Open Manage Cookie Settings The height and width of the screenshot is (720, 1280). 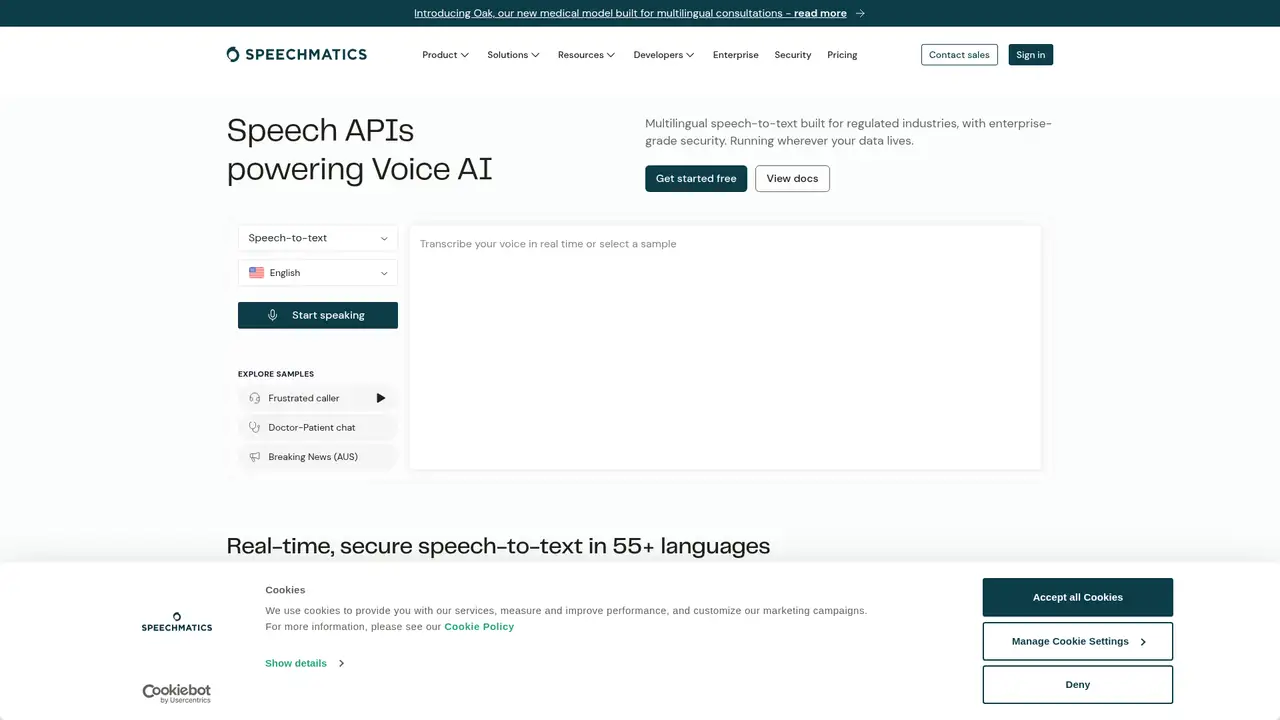point(1078,641)
